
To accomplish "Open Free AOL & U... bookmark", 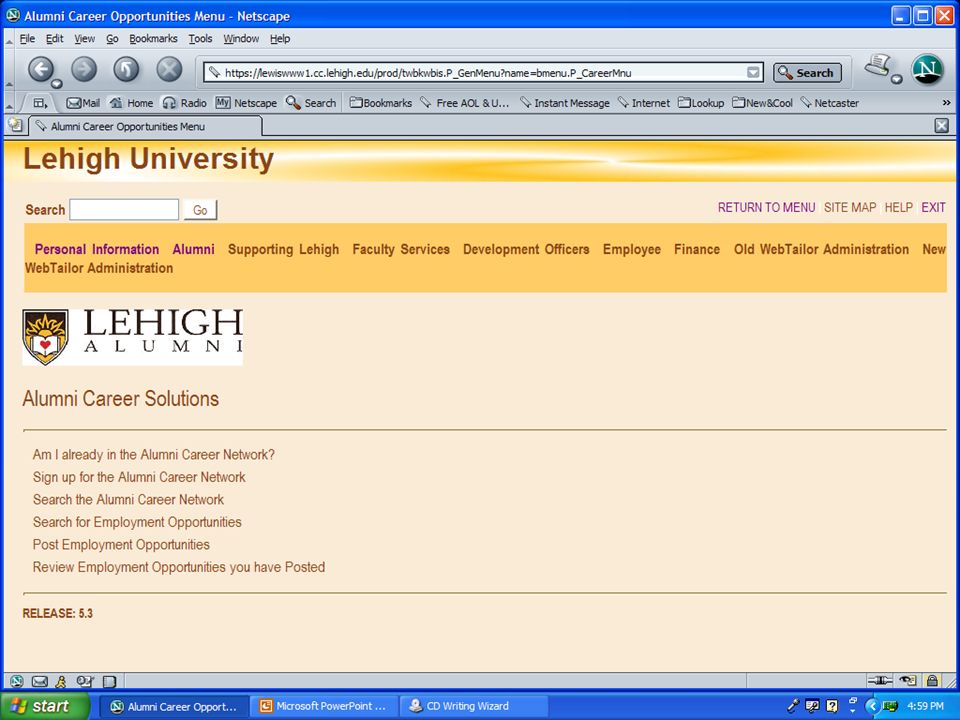I will pos(465,103).
